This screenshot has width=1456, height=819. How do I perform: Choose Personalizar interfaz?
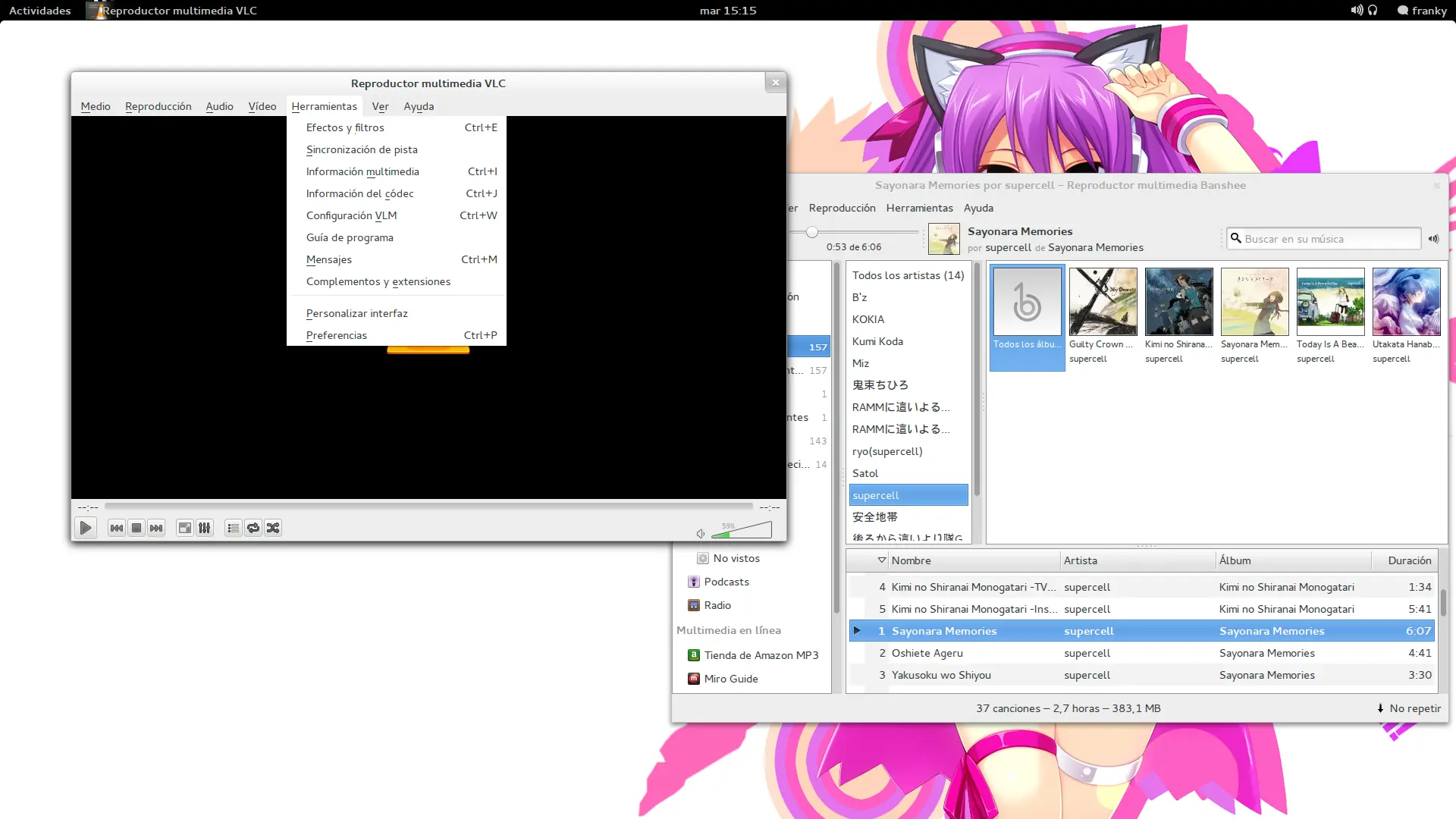[397, 313]
